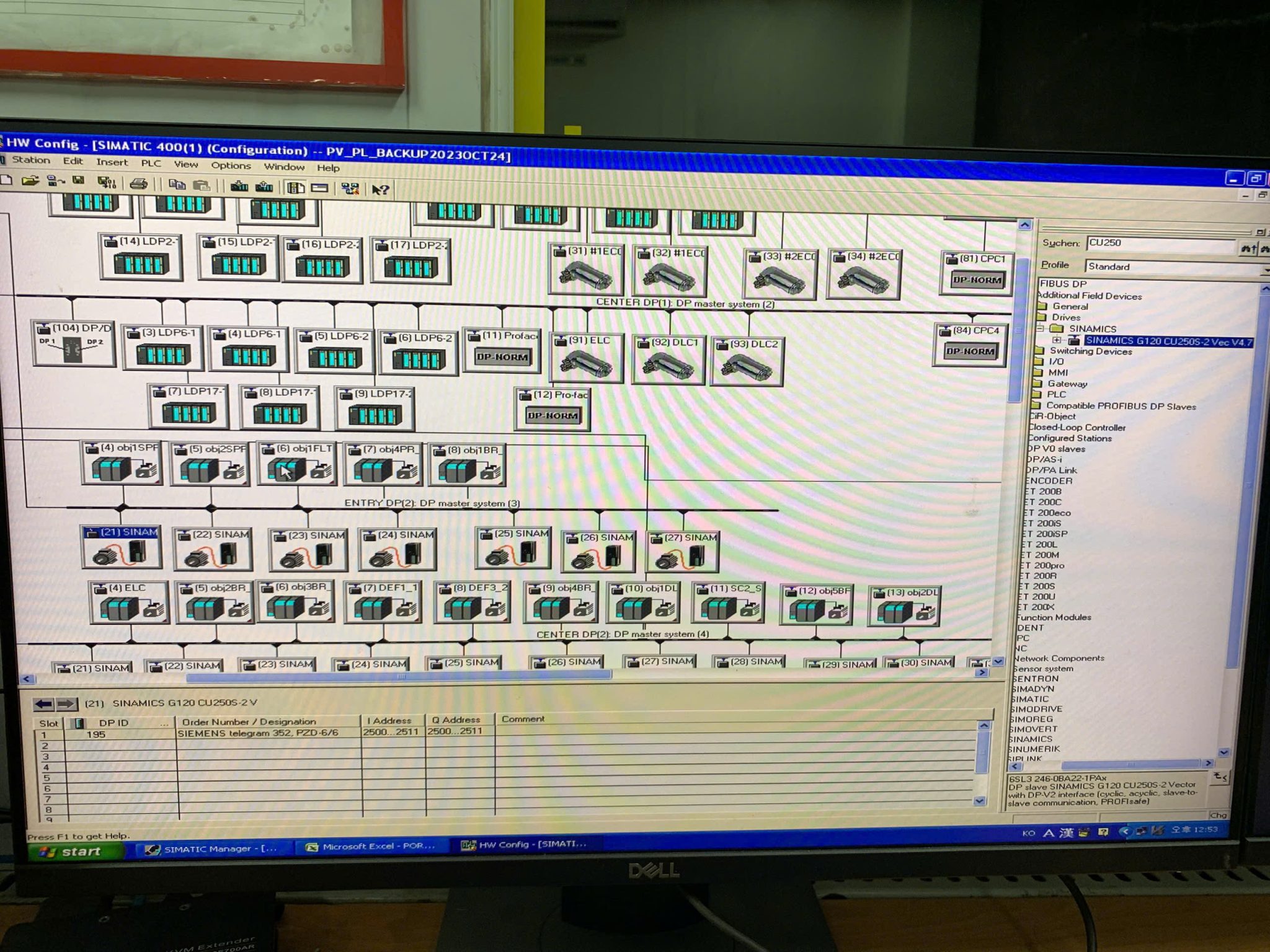Select the ENCODER catalog entry

(1049, 480)
